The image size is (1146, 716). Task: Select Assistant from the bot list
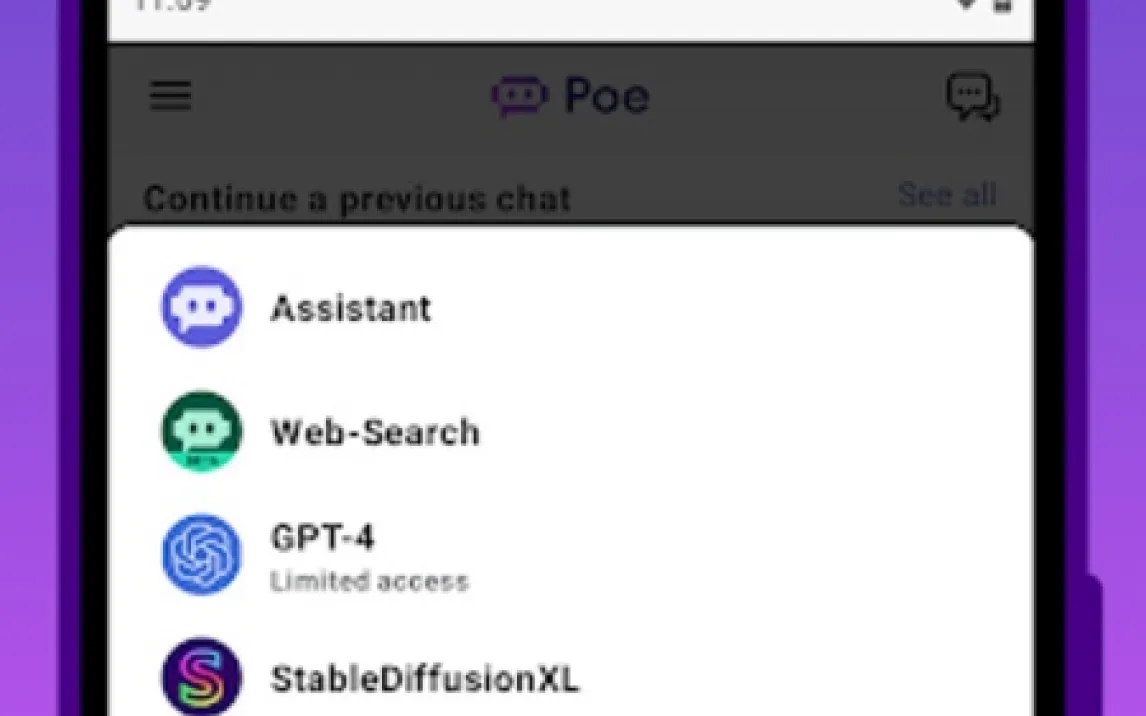(351, 308)
